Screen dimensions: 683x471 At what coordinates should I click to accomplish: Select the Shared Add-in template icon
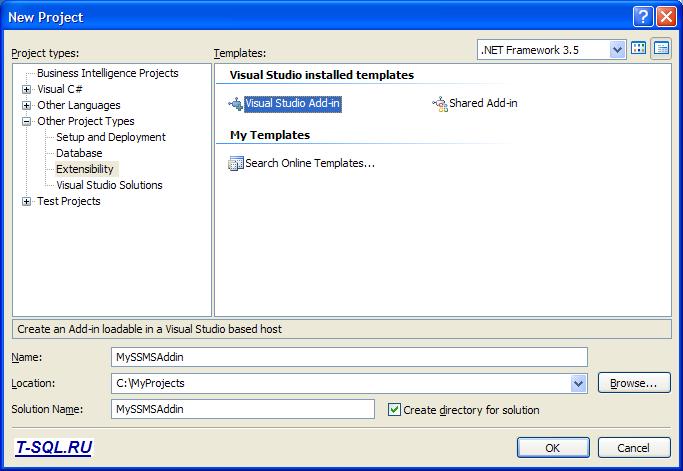click(x=440, y=104)
